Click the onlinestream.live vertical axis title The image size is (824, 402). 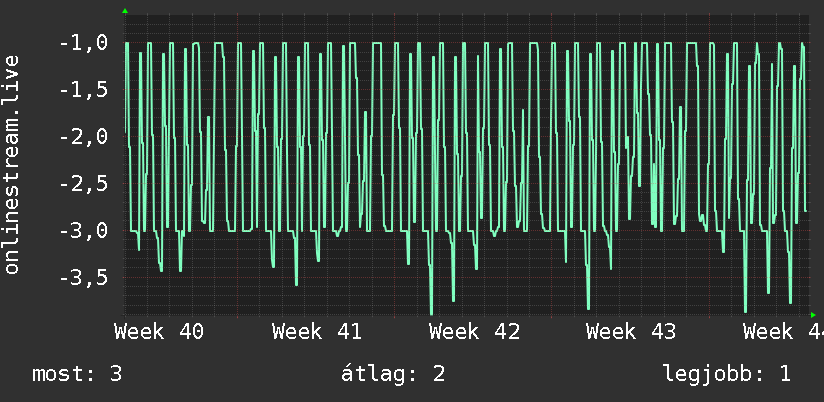[11, 164]
